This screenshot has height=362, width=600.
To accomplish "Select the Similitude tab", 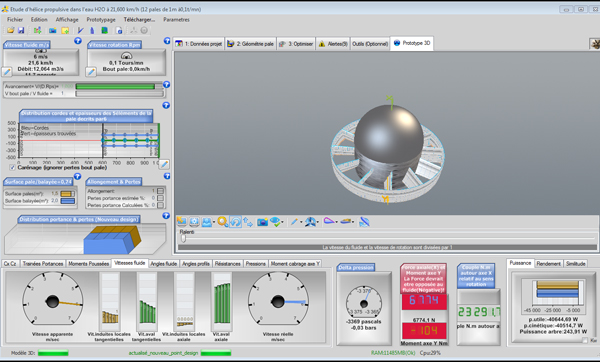I will coord(576,264).
